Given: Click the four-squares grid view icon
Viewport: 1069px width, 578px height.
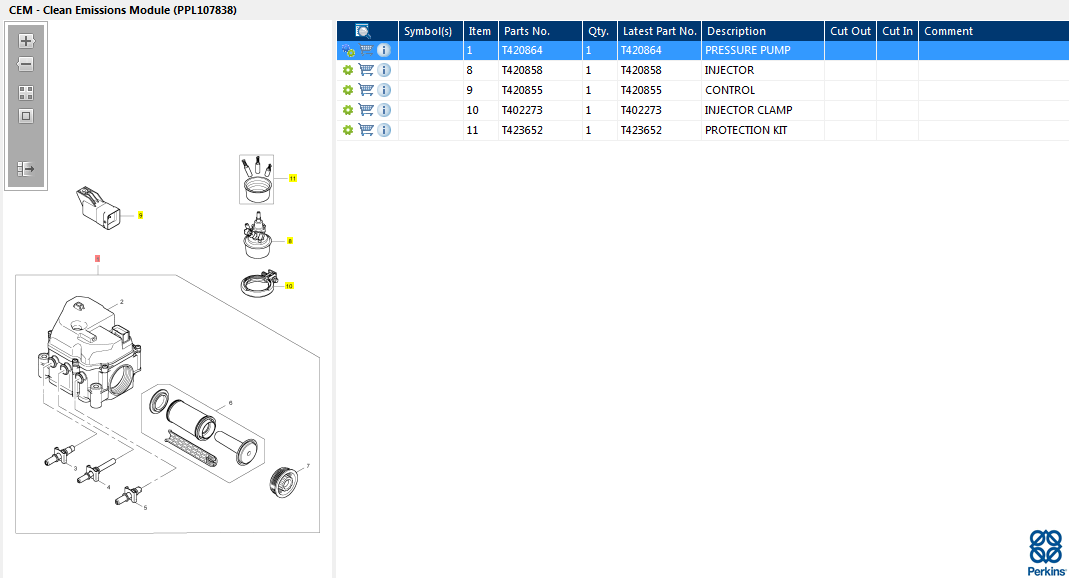Looking at the screenshot, I should pyautogui.click(x=26, y=93).
